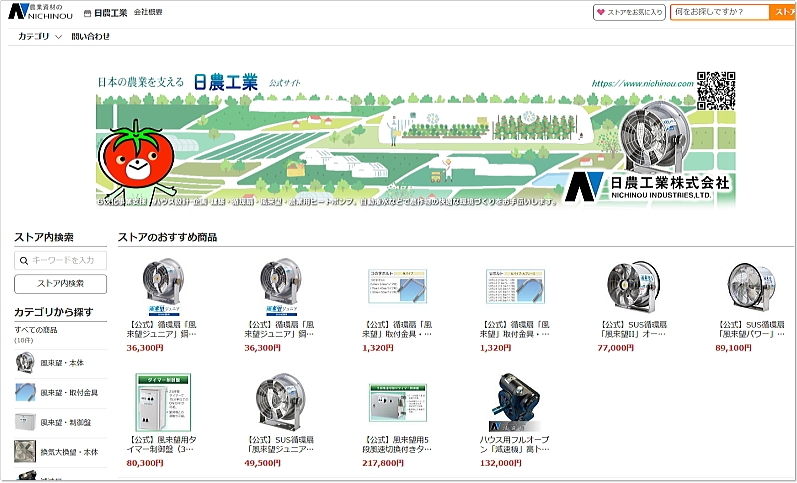This screenshot has height=483, width=797.
Task: Open the second 風来望ジュニア fan thumbnail
Action: tap(281, 287)
